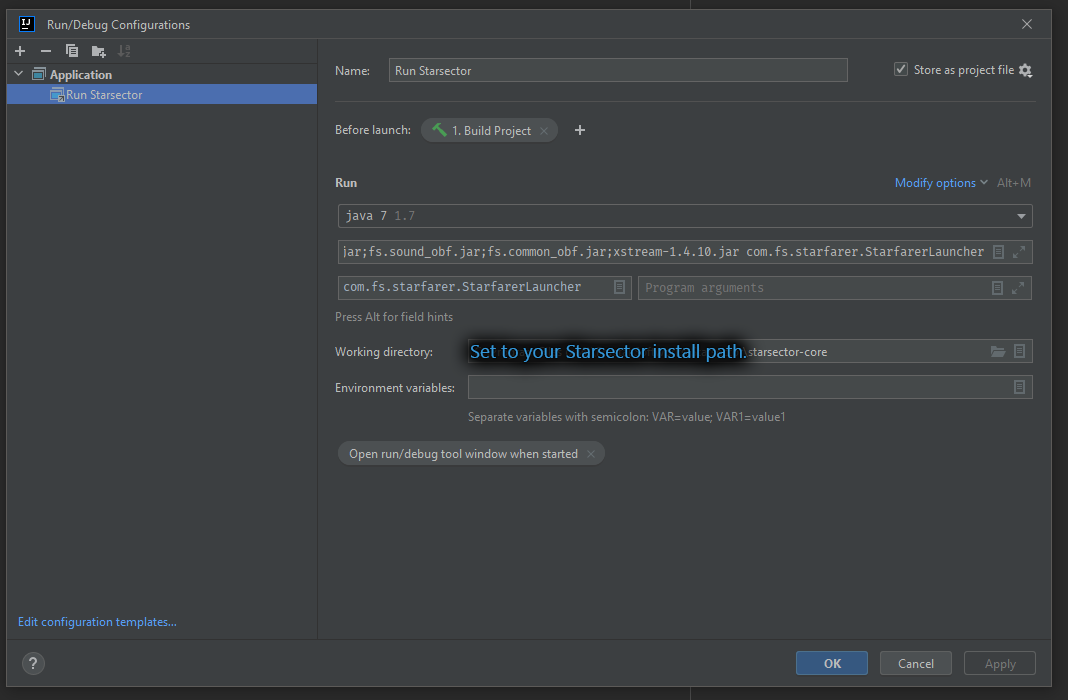Create a new configuration folder
This screenshot has height=700, width=1068.
98,51
